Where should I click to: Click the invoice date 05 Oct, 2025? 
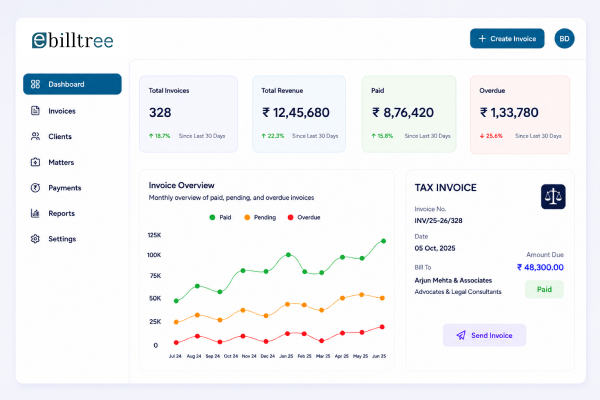coord(435,248)
